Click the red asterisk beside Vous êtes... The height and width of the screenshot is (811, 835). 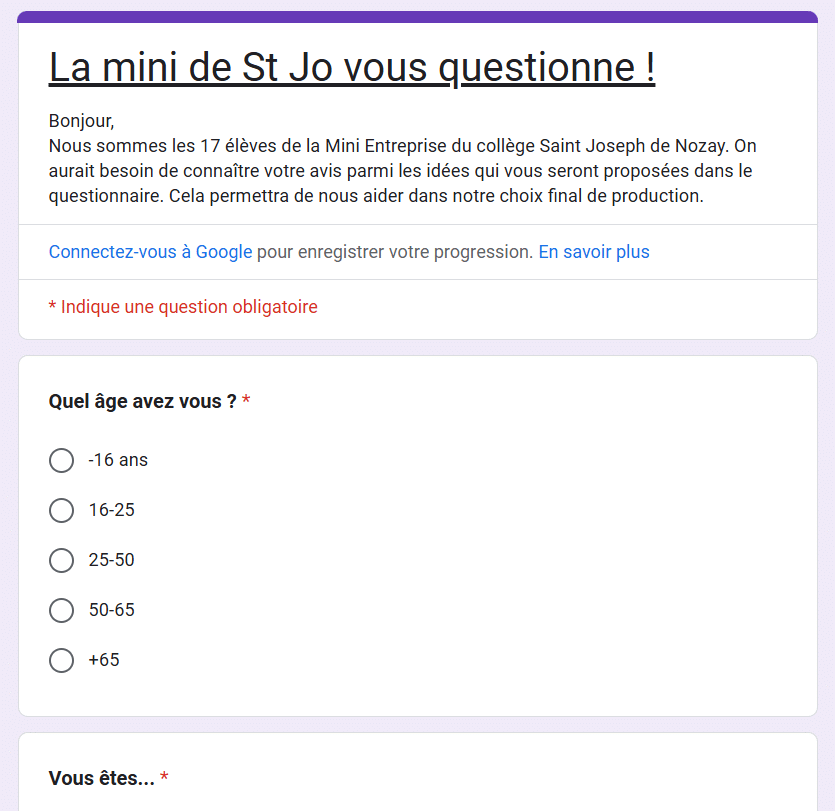pos(165,776)
